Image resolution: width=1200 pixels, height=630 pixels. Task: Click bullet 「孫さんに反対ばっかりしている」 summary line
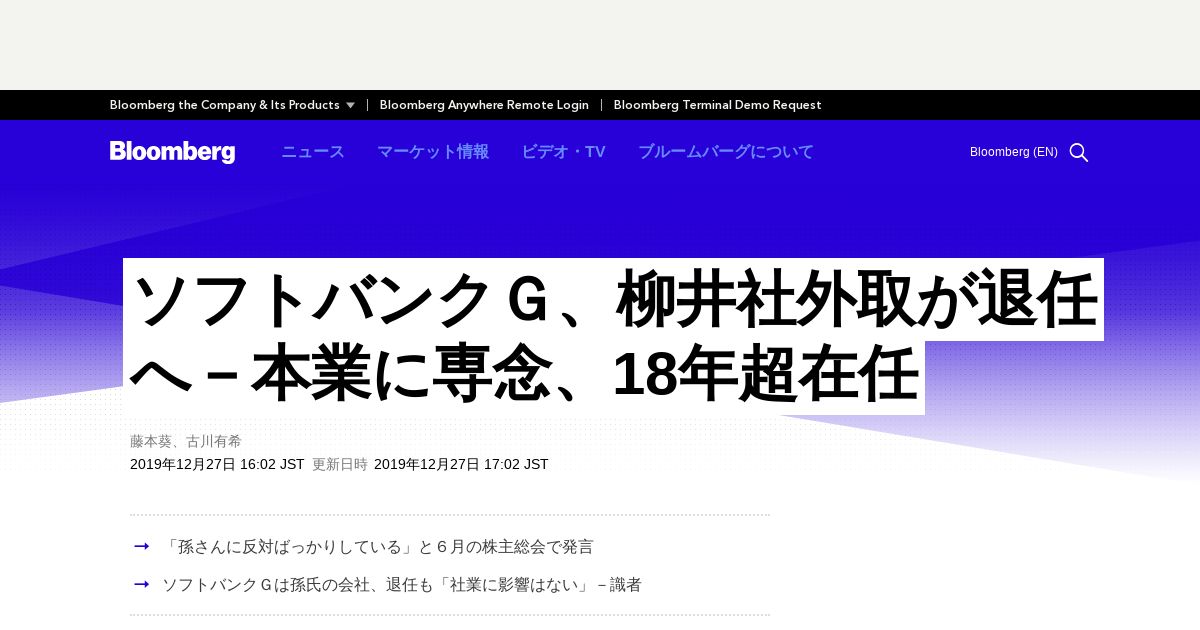378,547
